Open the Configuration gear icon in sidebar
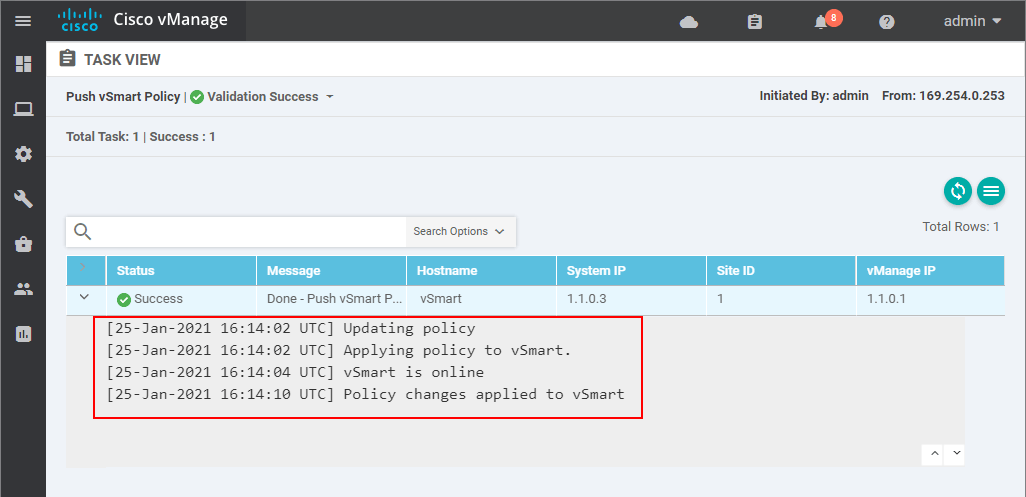The image size is (1026, 497). (x=24, y=154)
